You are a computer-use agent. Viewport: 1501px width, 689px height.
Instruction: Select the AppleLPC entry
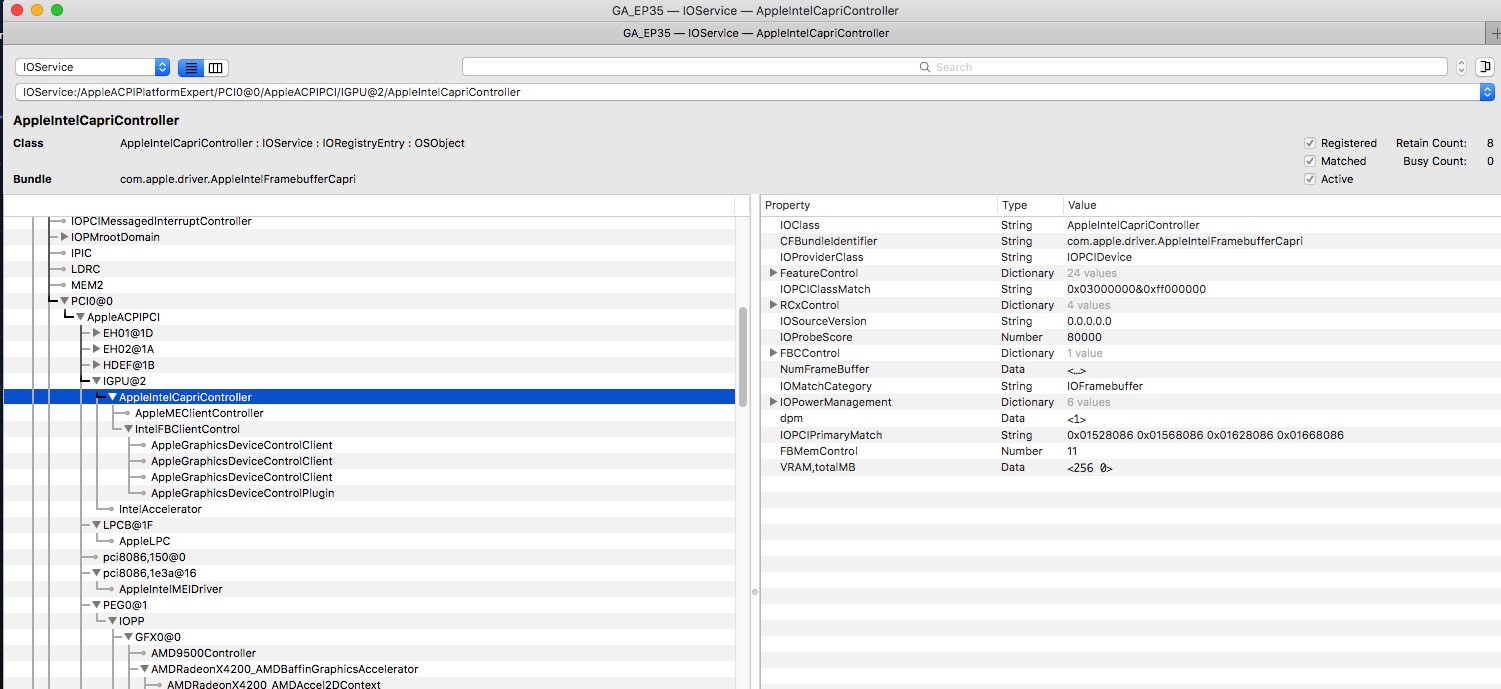pyautogui.click(x=144, y=541)
